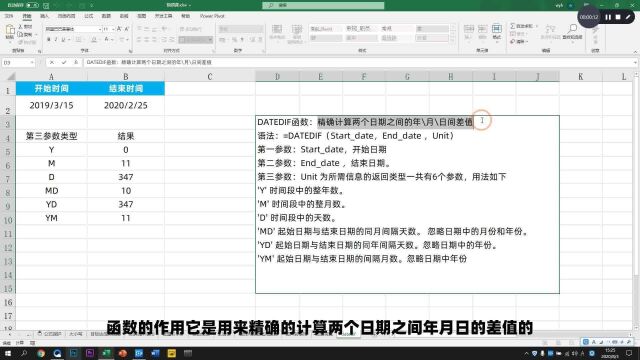This screenshot has height=360, width=640.
Task: Click the Copy icon in the ribbon
Action: [20, 35]
